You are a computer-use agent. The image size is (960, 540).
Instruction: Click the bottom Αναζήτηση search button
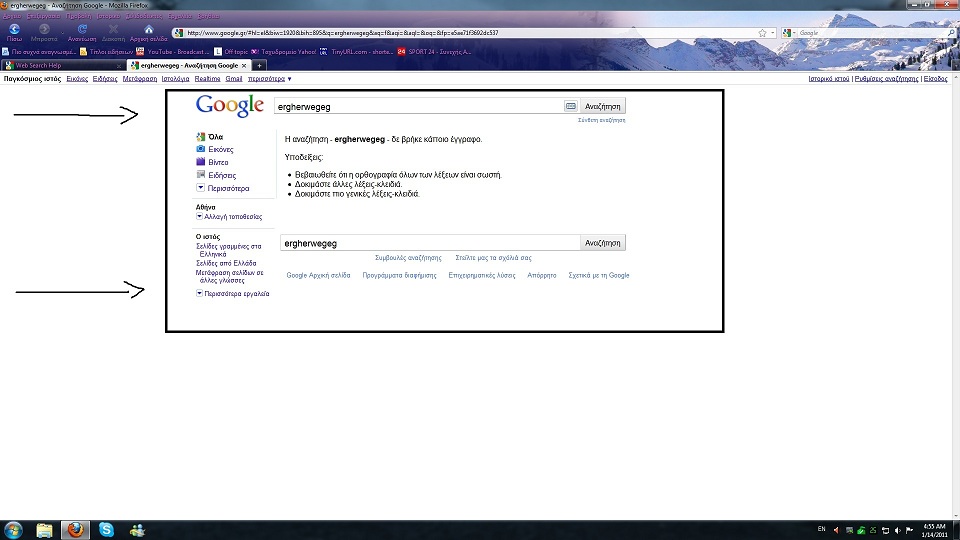tap(602, 243)
